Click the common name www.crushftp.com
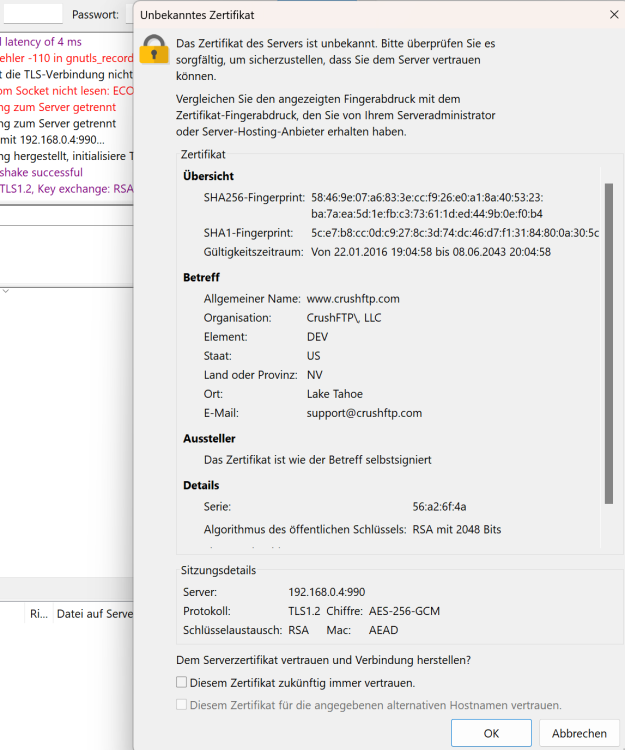 [x=353, y=298]
